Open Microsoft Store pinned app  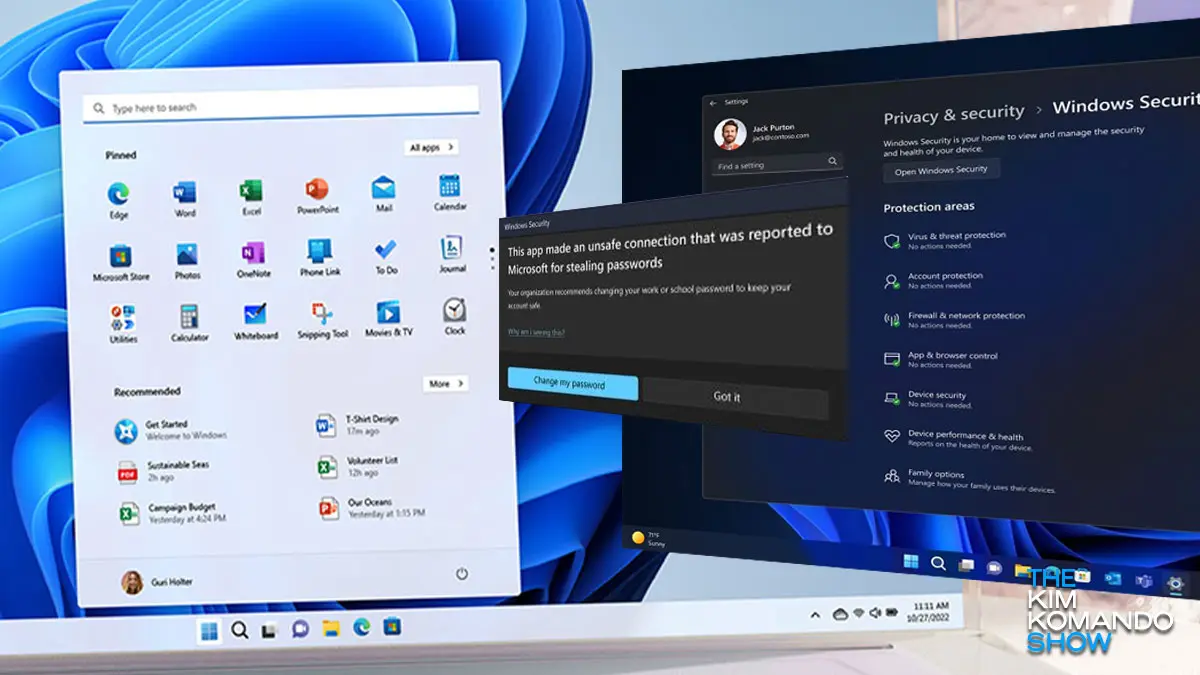pyautogui.click(x=120, y=261)
